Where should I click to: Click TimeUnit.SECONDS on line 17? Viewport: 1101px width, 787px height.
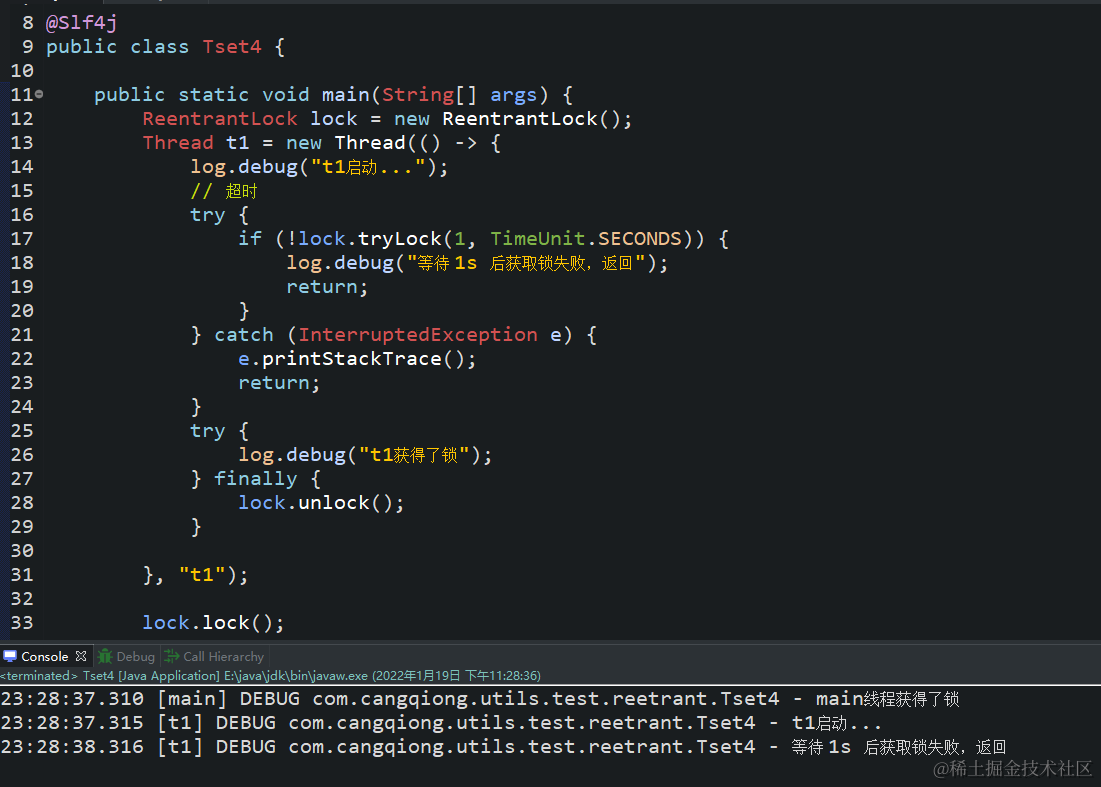coord(586,239)
